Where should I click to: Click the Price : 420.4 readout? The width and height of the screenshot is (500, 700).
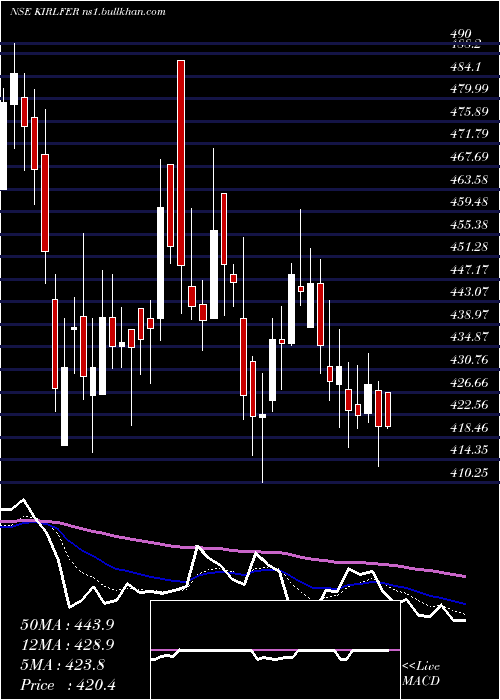[x=68, y=685]
